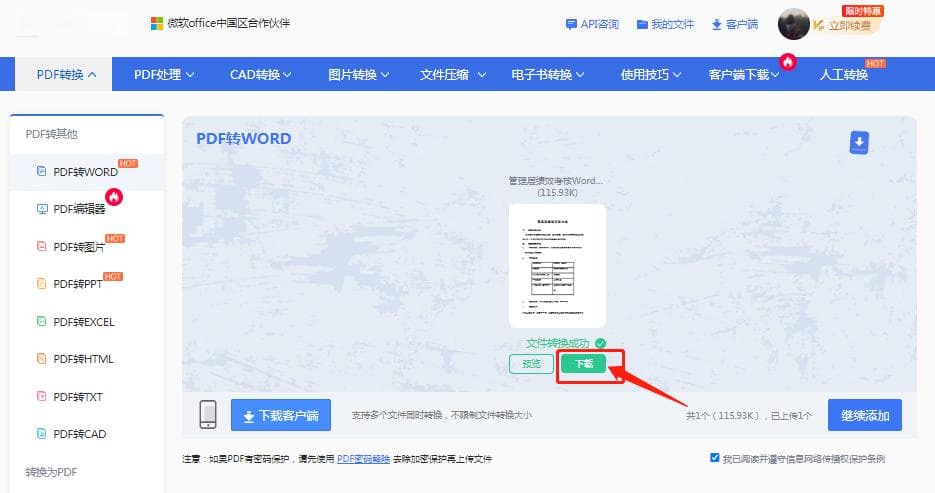This screenshot has height=493, width=935.
Task: Click the 我的文件 folder icon
Action: (642, 24)
